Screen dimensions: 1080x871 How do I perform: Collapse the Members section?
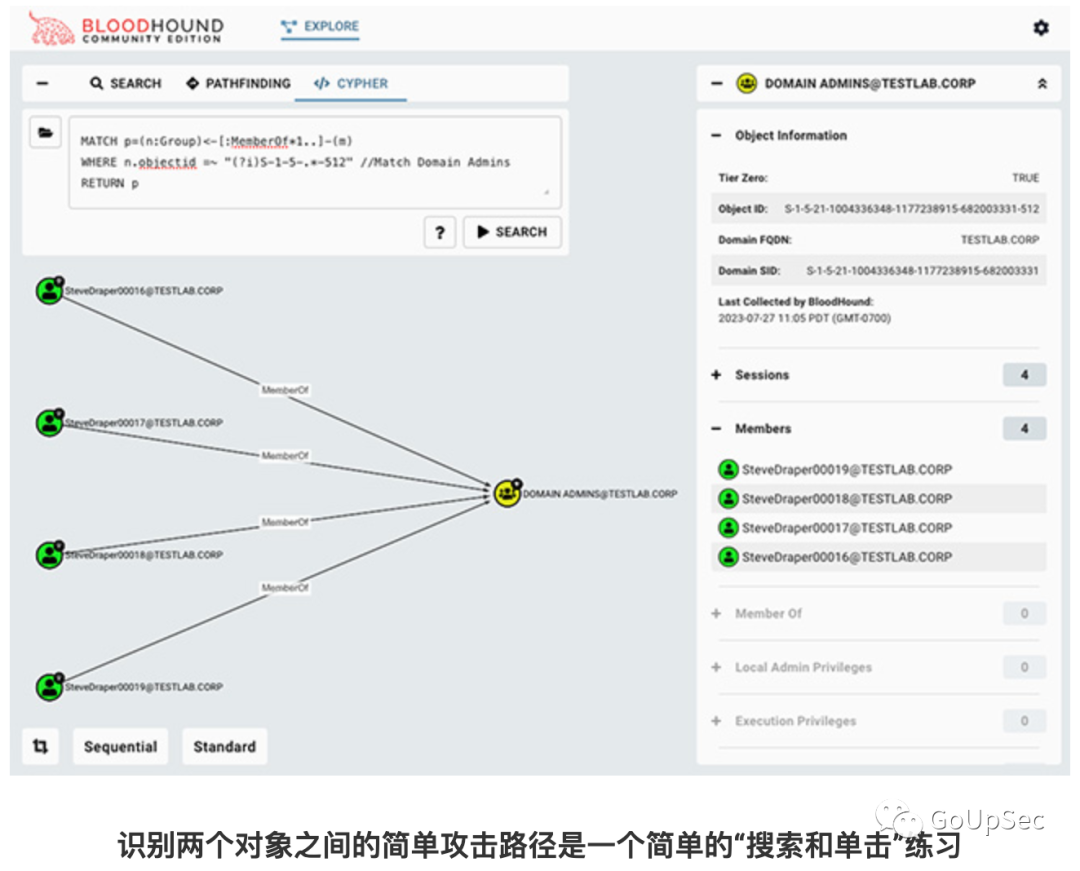[x=716, y=429]
